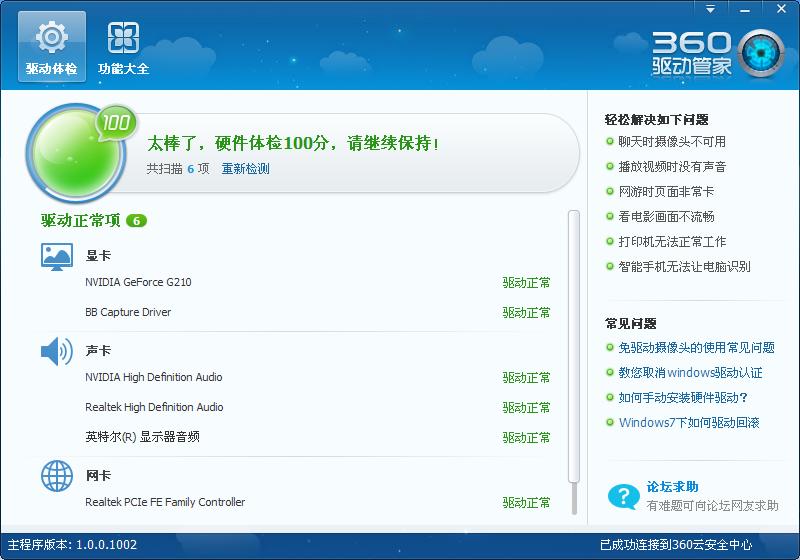Viewport: 800px width, 560px height.
Task: Click the 显卡 category heading
Action: (98, 256)
